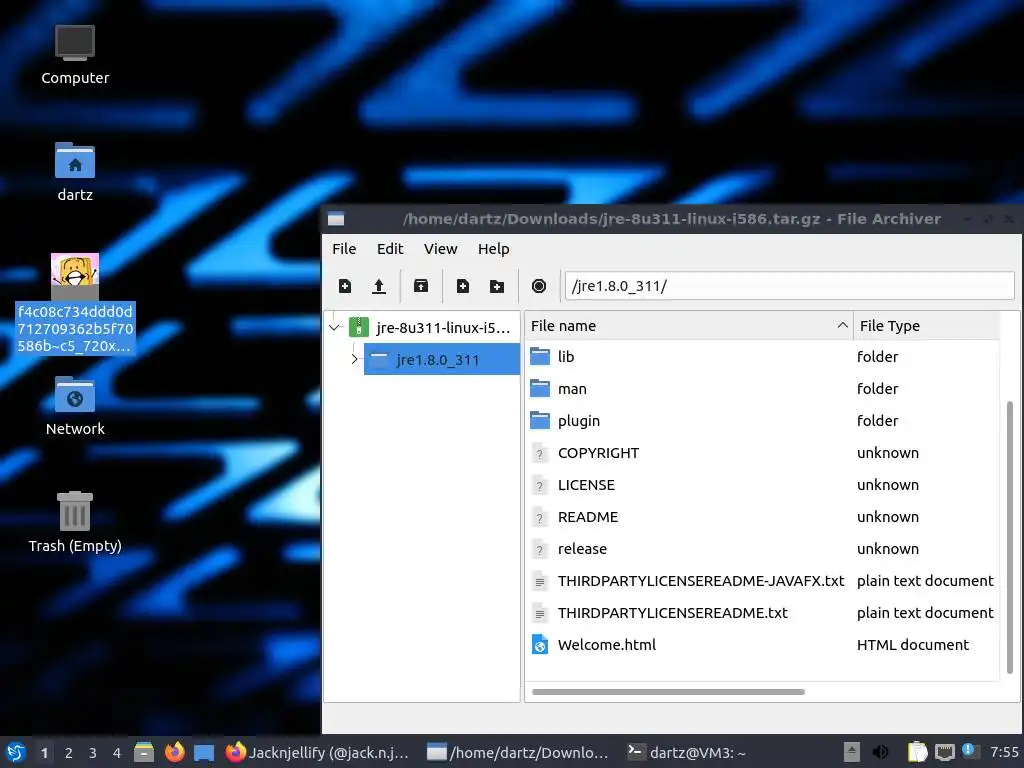This screenshot has width=1024, height=768.
Task: Select the release file name
Action: click(582, 549)
